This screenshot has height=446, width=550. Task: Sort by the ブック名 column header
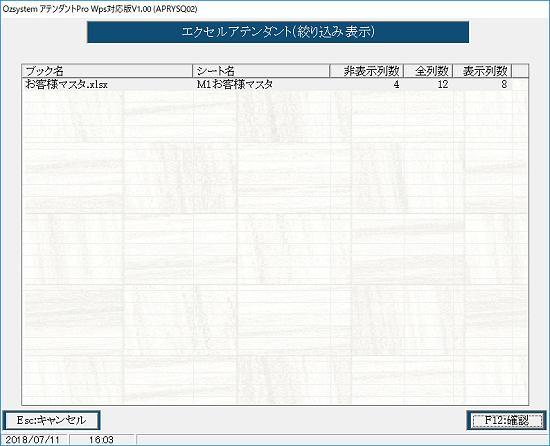(107, 71)
